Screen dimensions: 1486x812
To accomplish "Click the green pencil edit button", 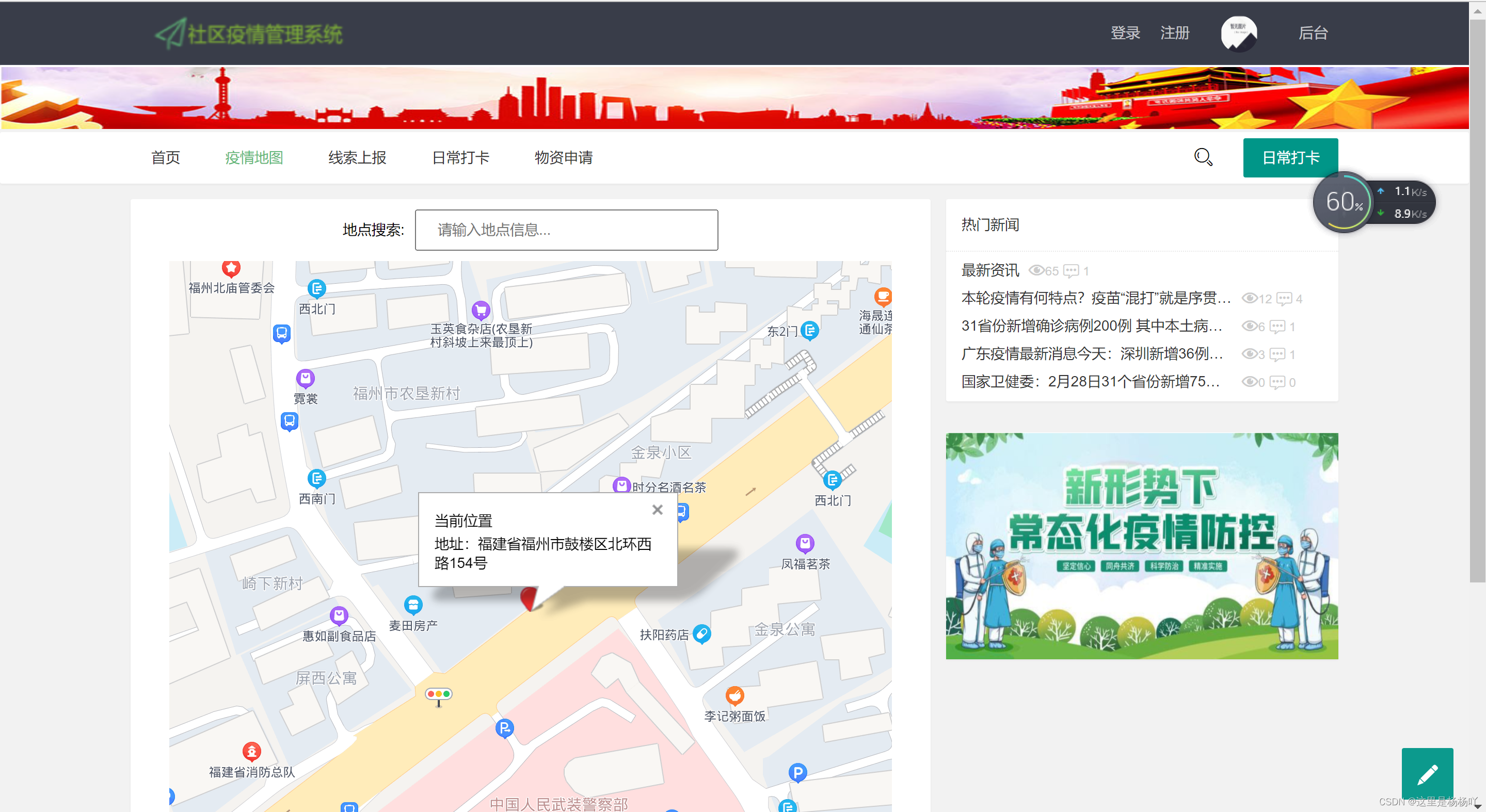I will tap(1427, 773).
